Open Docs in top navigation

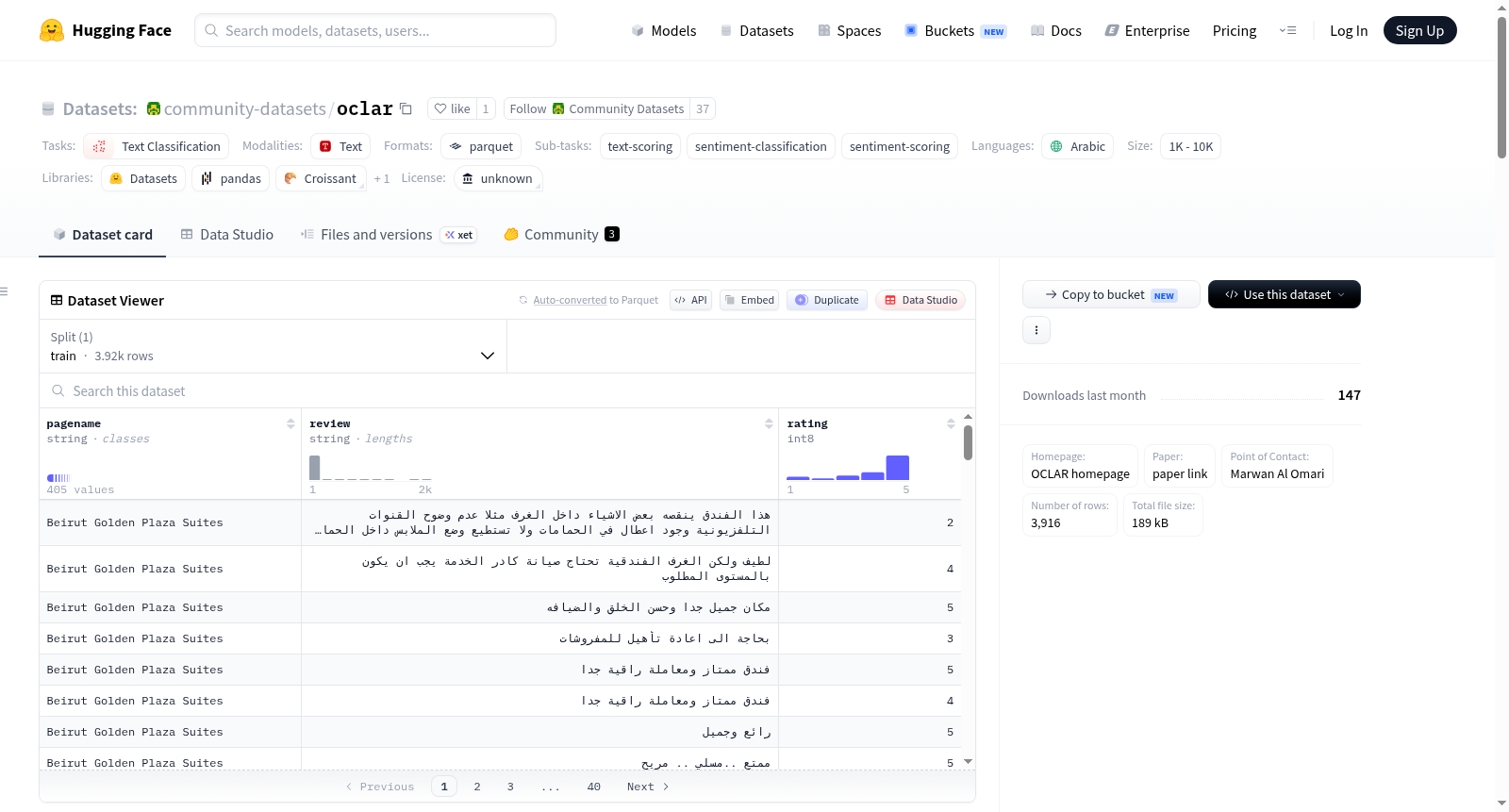pyautogui.click(x=1055, y=30)
